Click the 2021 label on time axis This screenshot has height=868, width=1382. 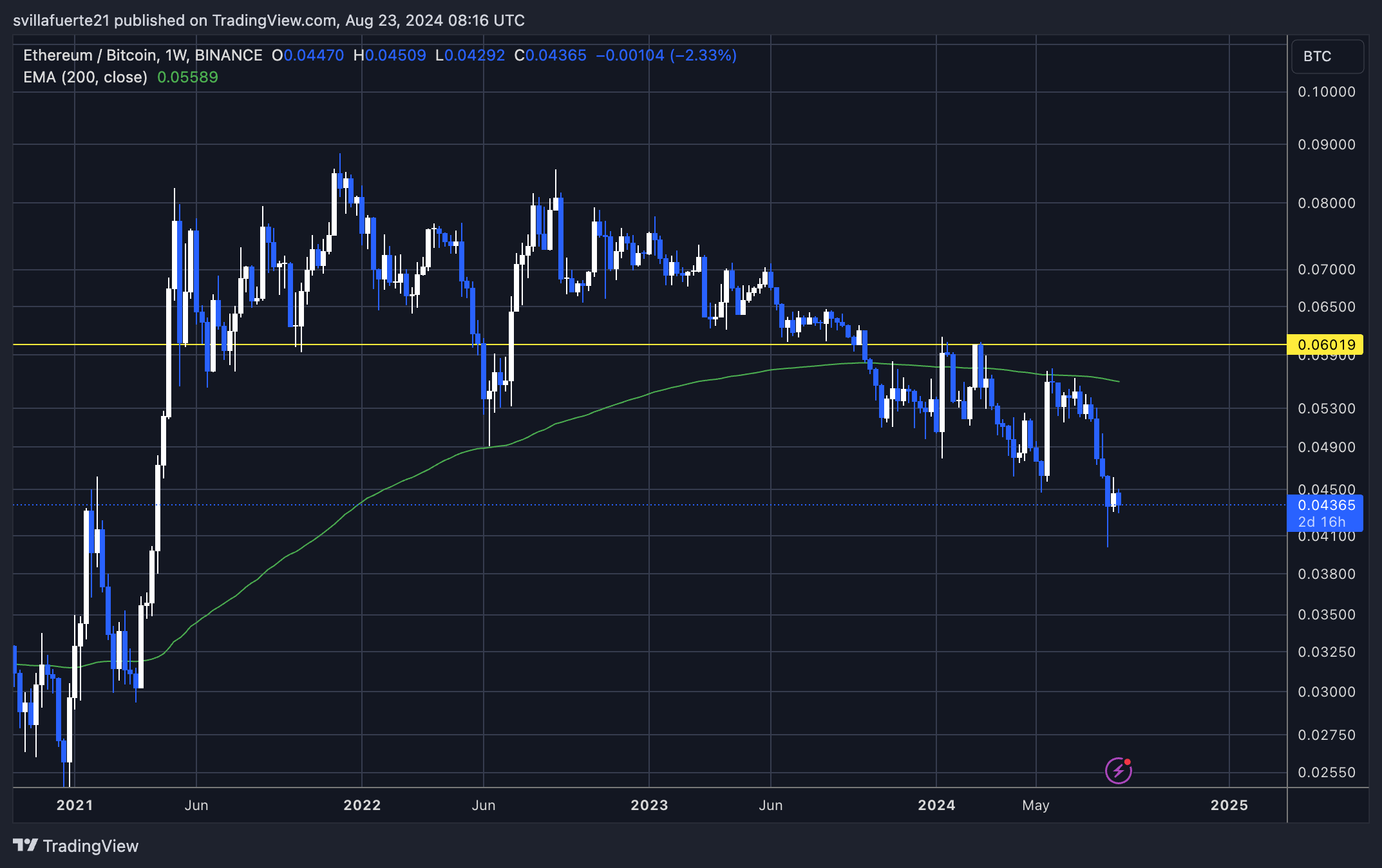pos(75,805)
